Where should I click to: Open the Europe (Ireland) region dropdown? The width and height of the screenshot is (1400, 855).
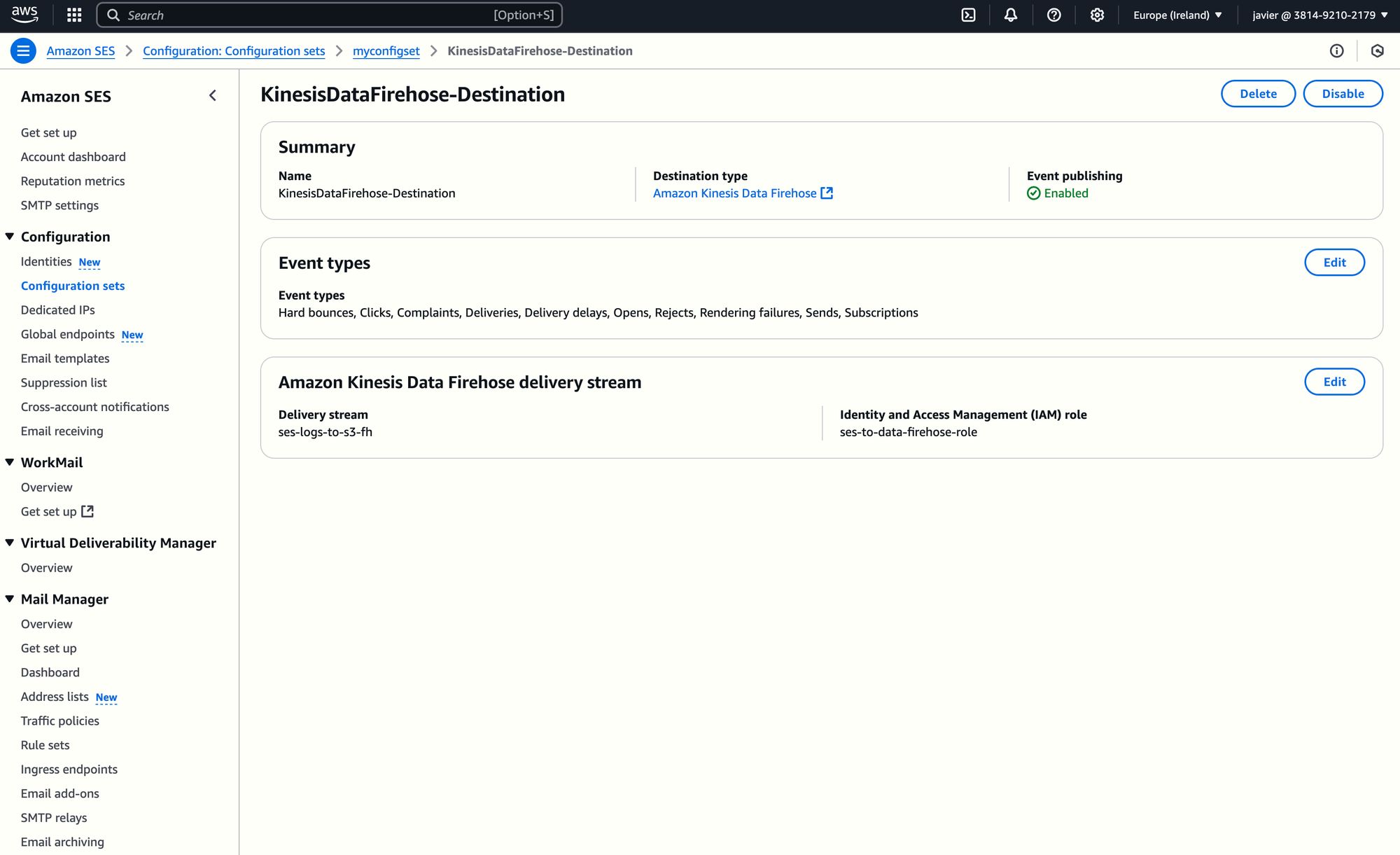(x=1177, y=15)
